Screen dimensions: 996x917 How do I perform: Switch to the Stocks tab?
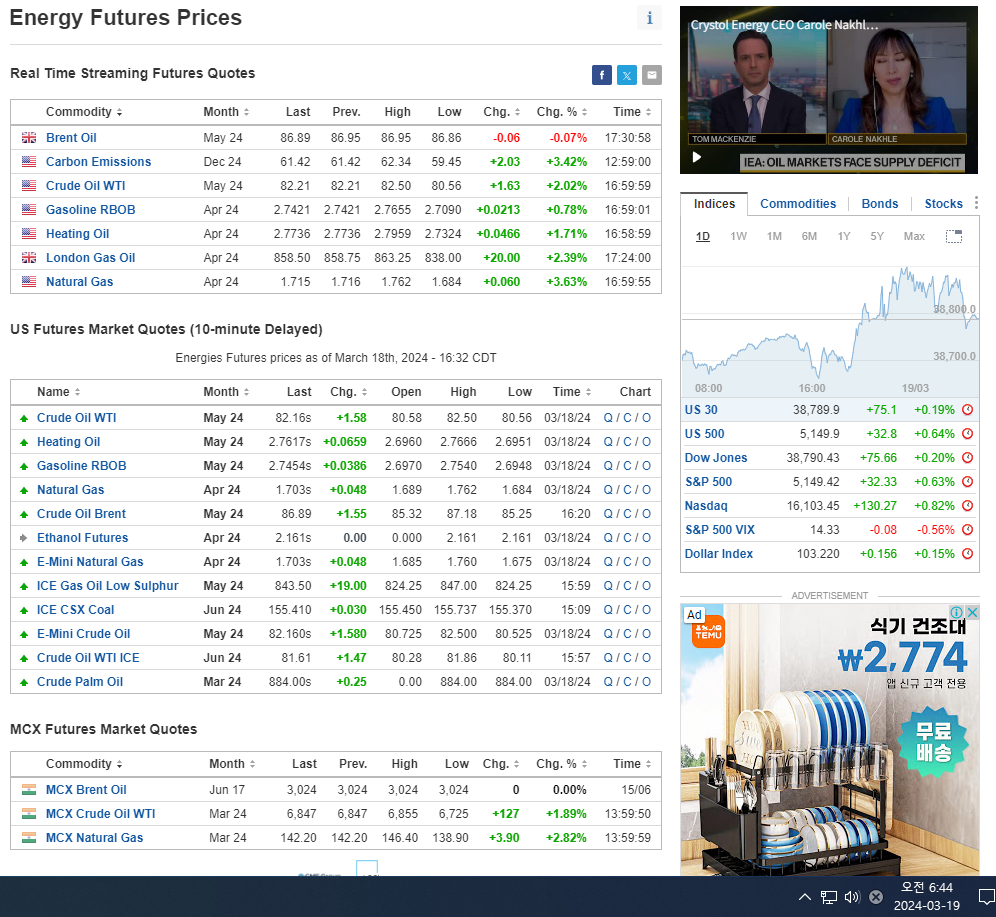point(943,204)
